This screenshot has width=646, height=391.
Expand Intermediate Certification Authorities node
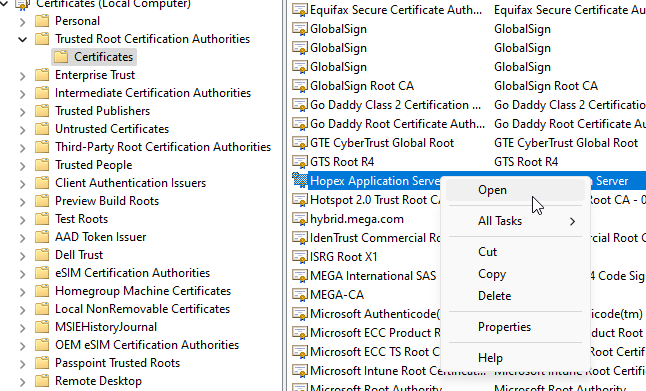tap(23, 94)
